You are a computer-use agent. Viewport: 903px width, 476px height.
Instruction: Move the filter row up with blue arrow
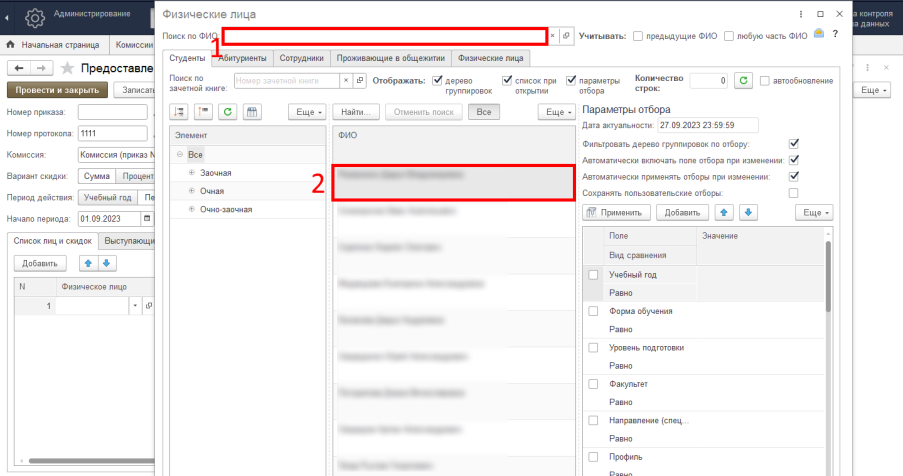(724, 212)
